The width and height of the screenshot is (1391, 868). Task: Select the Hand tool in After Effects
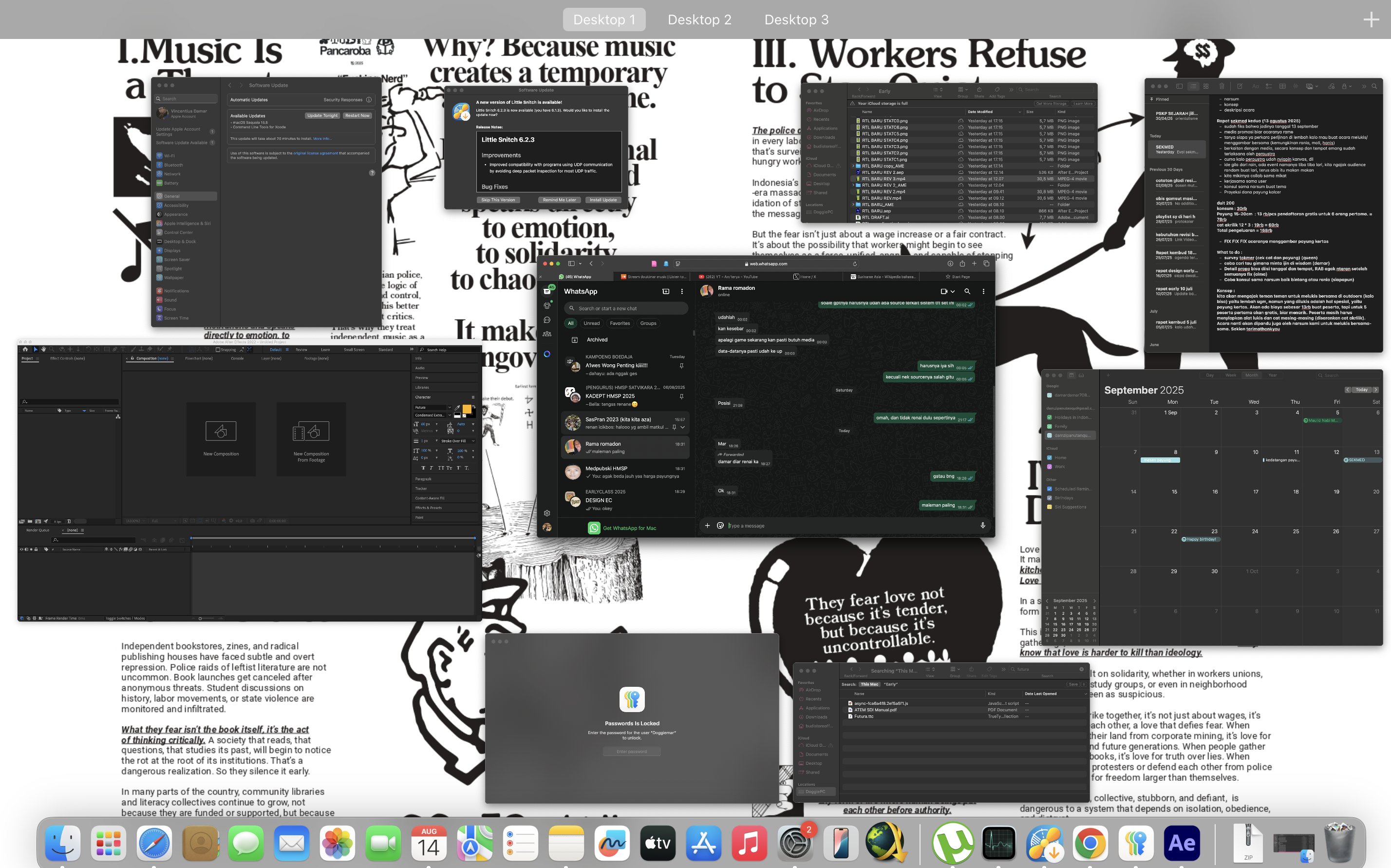(x=44, y=349)
